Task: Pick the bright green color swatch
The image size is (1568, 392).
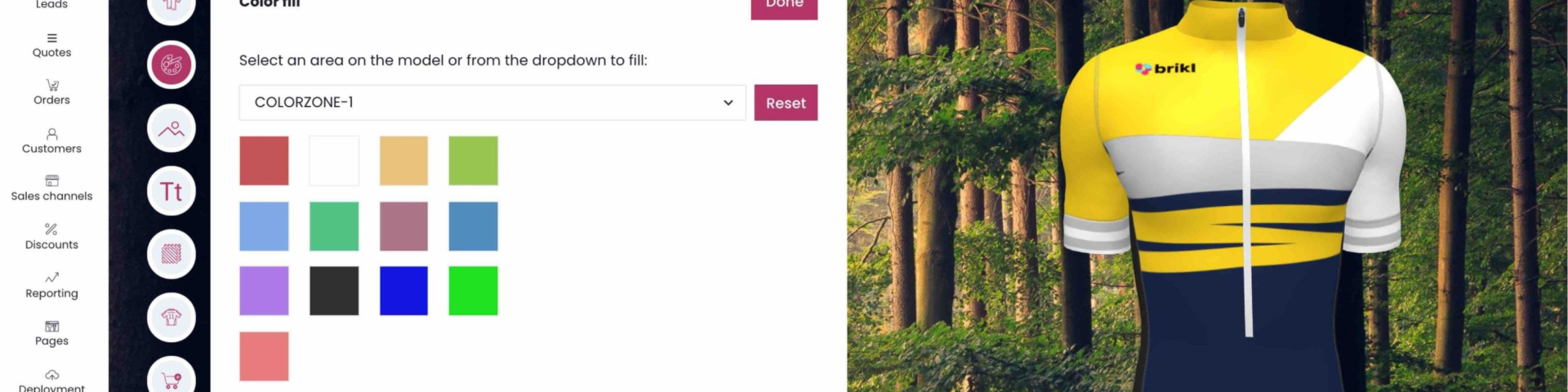Action: tap(473, 291)
